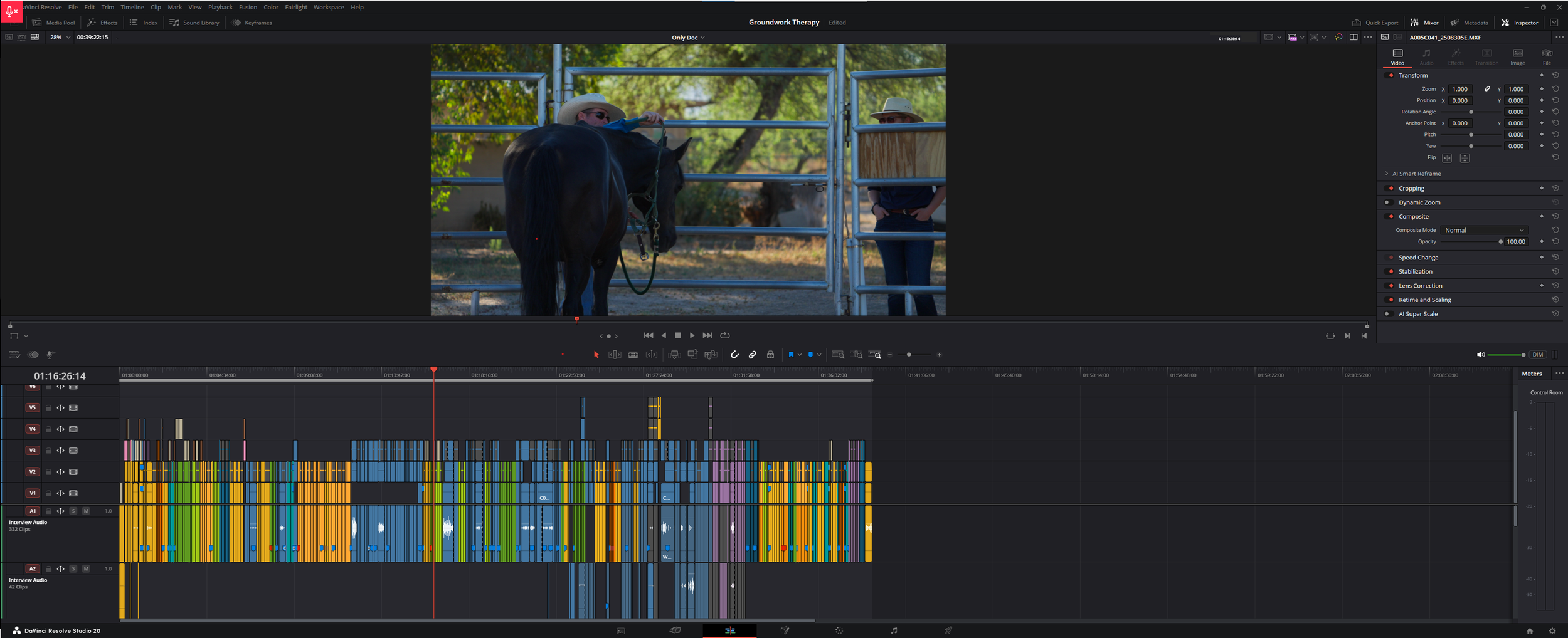Add a flag to the current clip
1568x638 pixels.
[792, 355]
